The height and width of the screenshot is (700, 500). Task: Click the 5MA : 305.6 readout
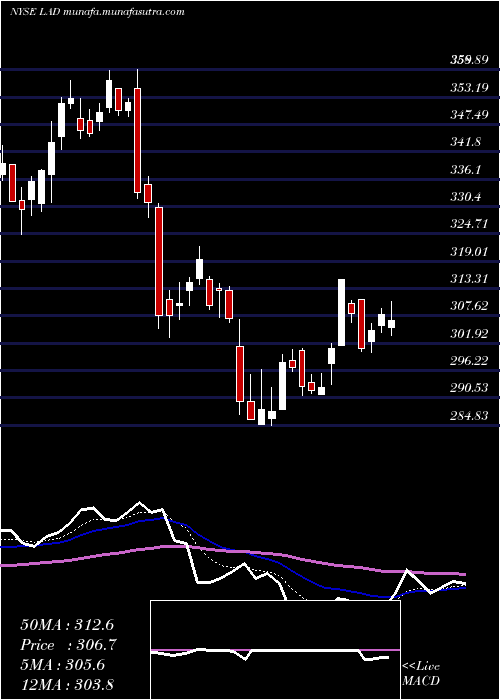point(62,664)
